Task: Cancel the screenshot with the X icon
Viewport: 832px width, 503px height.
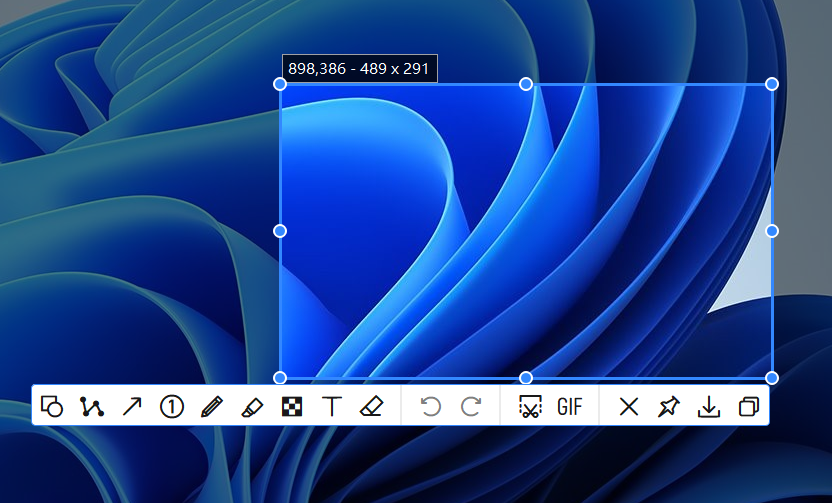Action: point(628,406)
